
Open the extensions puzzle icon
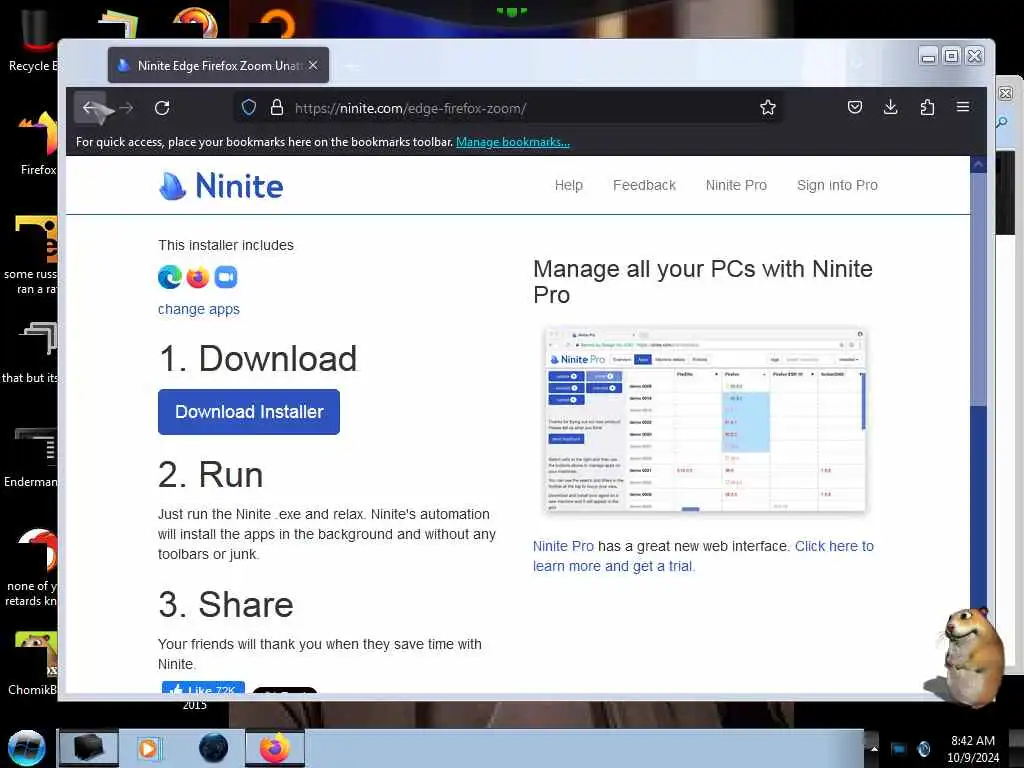(x=927, y=107)
